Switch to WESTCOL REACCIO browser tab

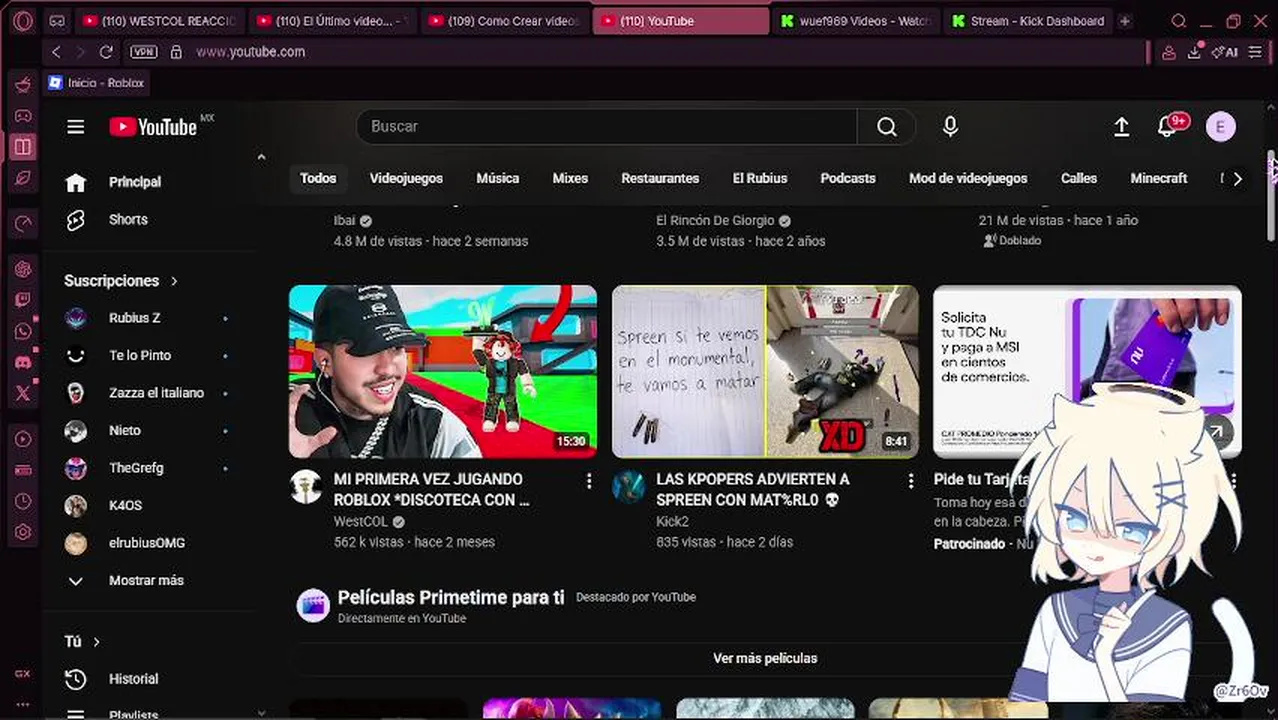(160, 21)
